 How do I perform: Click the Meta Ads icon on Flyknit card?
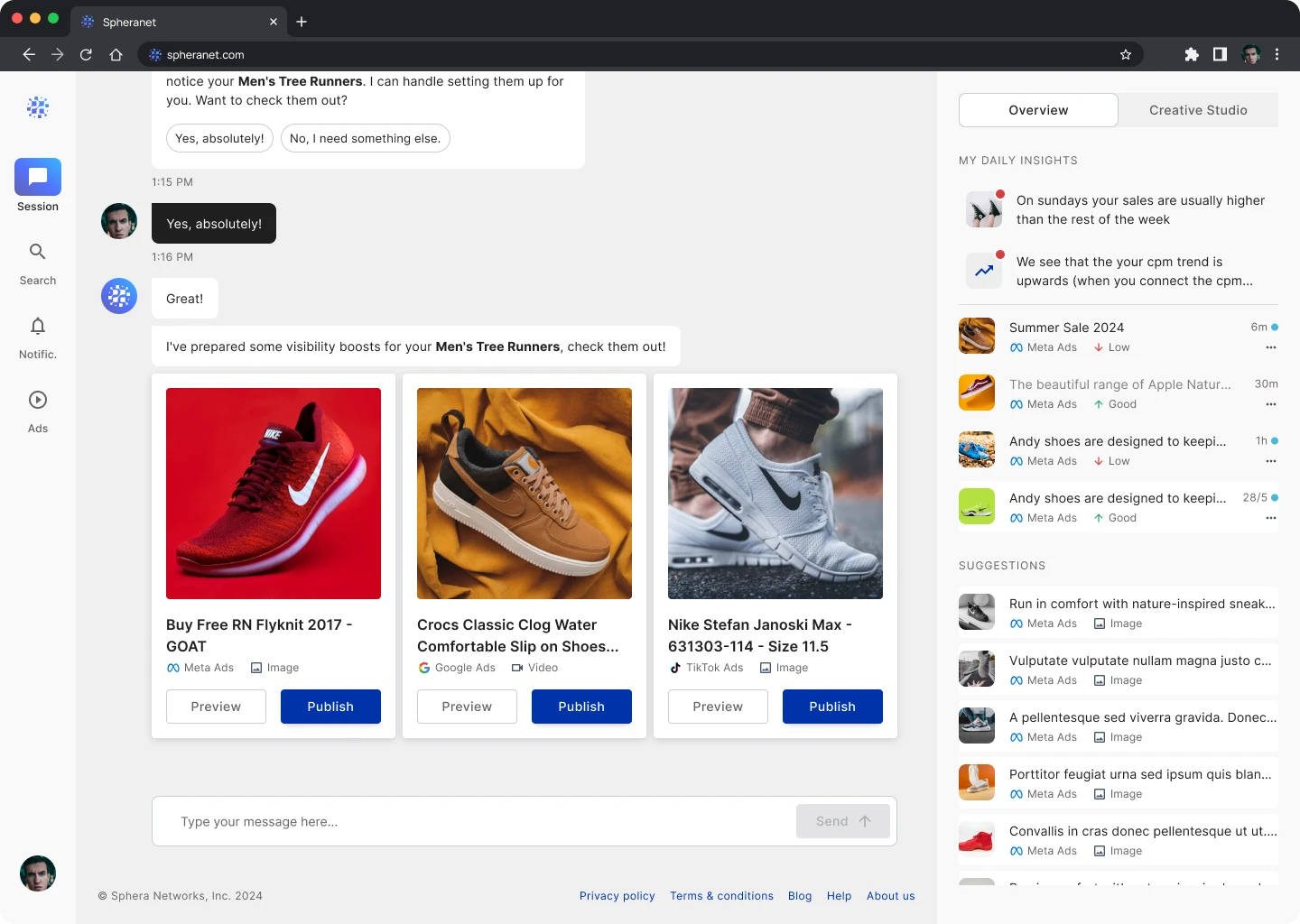tap(172, 668)
